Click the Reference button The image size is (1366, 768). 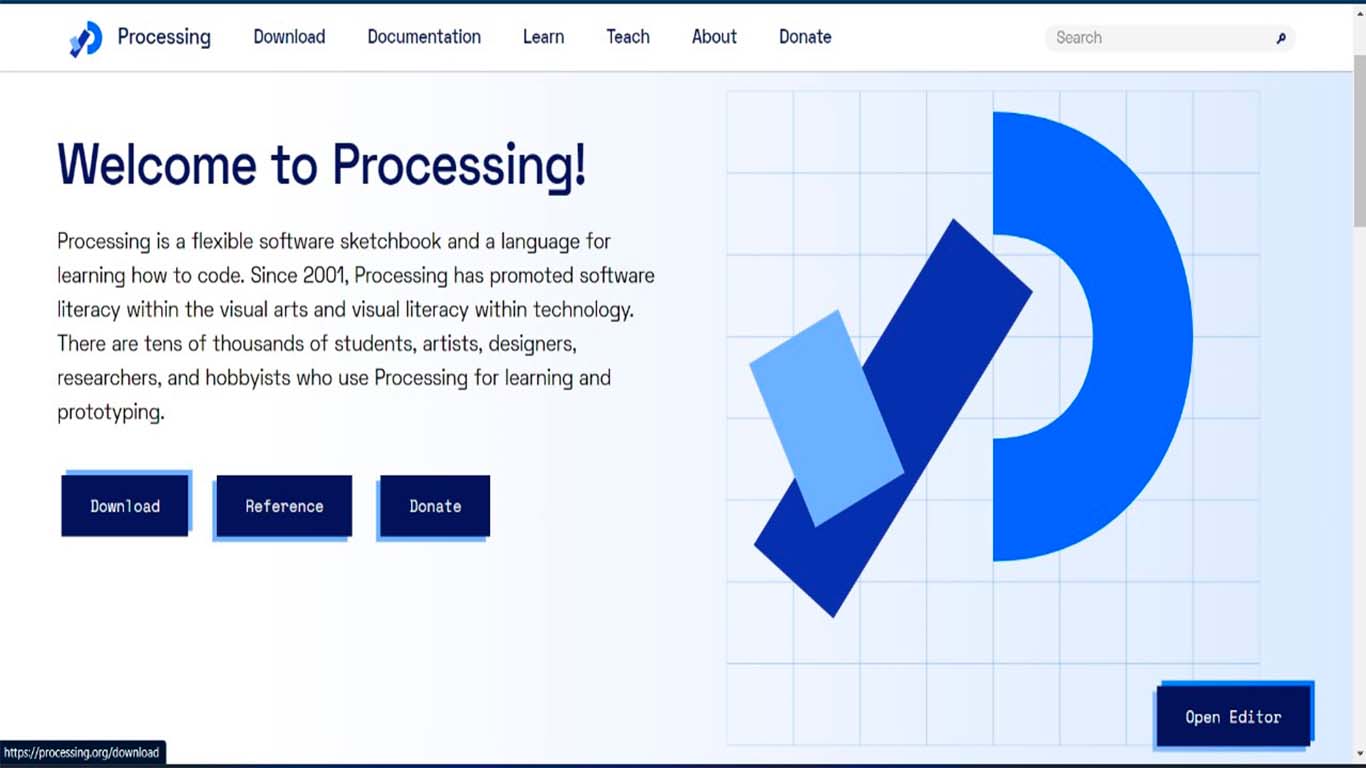(x=284, y=506)
